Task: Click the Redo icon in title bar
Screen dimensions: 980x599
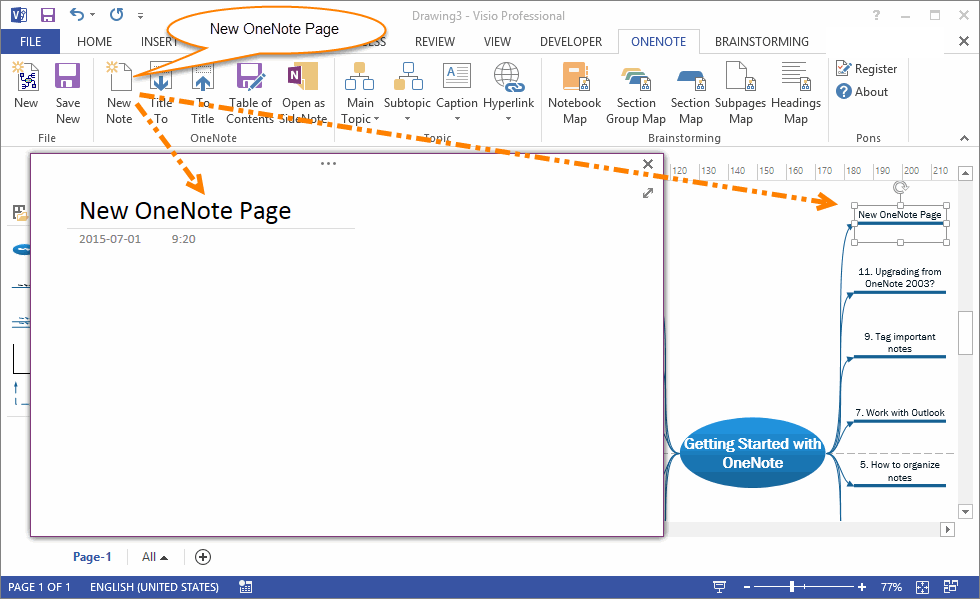Action: [x=116, y=14]
